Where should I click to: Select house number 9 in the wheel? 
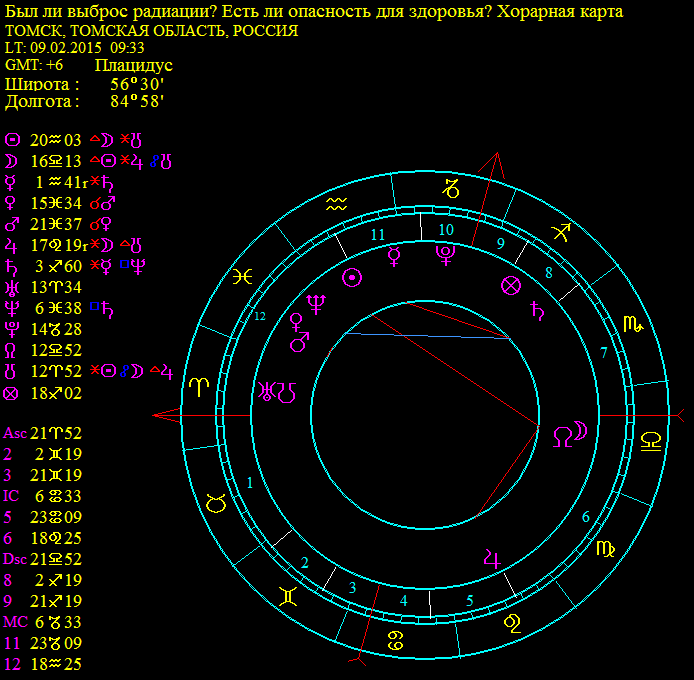[501, 243]
